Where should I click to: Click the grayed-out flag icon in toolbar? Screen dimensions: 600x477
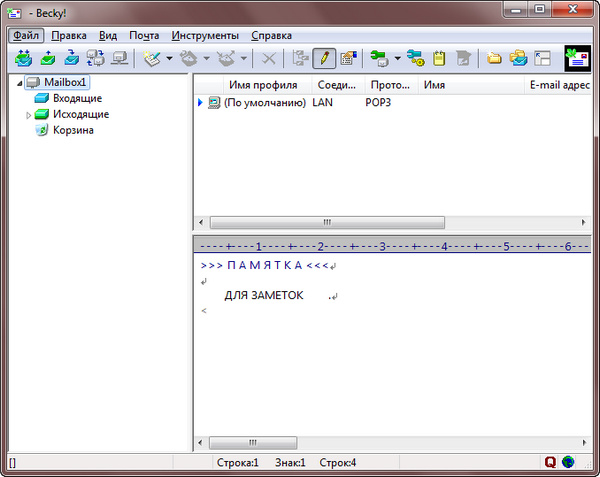[463, 59]
